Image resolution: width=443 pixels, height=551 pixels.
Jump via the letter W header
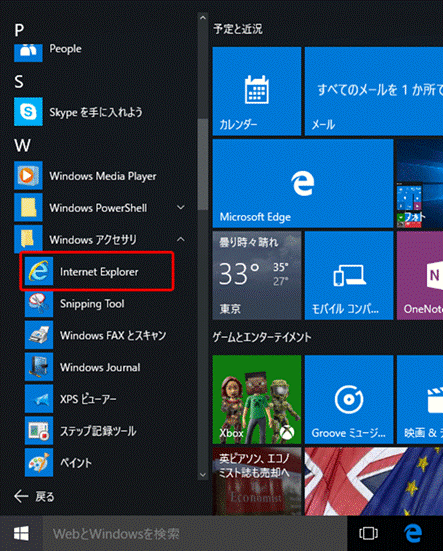[22, 145]
